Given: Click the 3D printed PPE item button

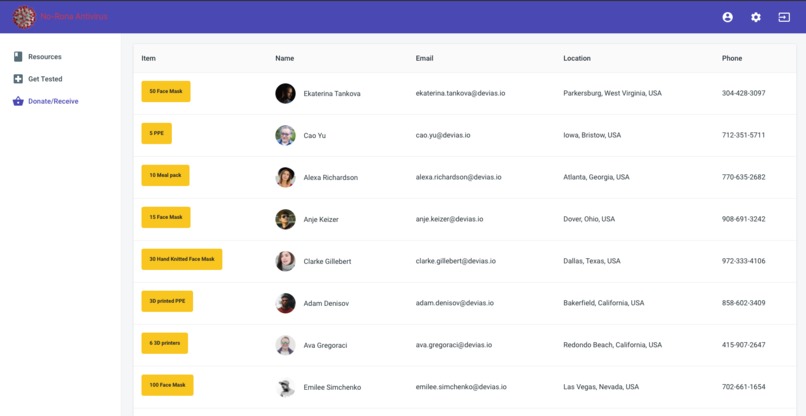Looking at the screenshot, I should 167,301.
